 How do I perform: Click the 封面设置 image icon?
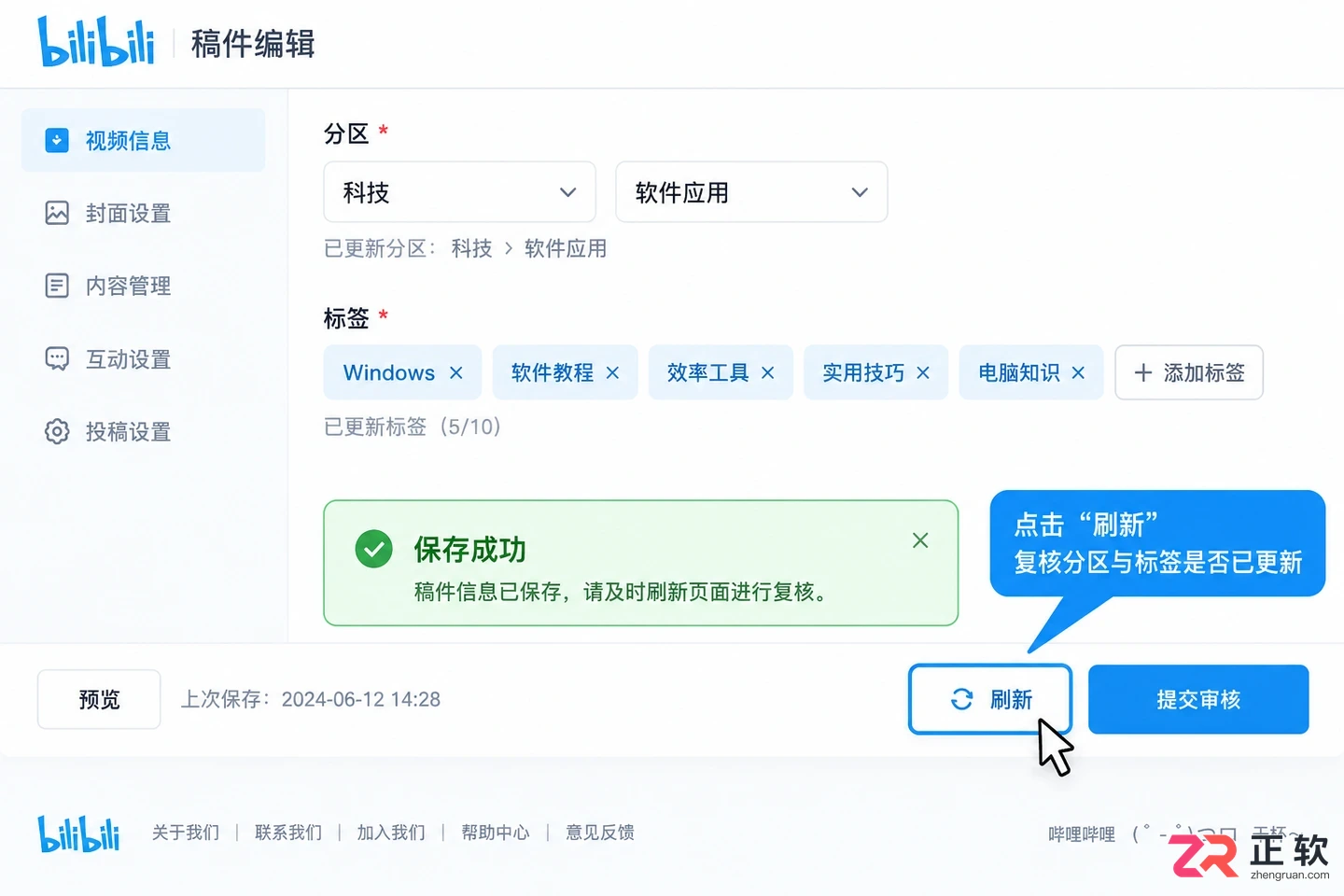click(57, 213)
